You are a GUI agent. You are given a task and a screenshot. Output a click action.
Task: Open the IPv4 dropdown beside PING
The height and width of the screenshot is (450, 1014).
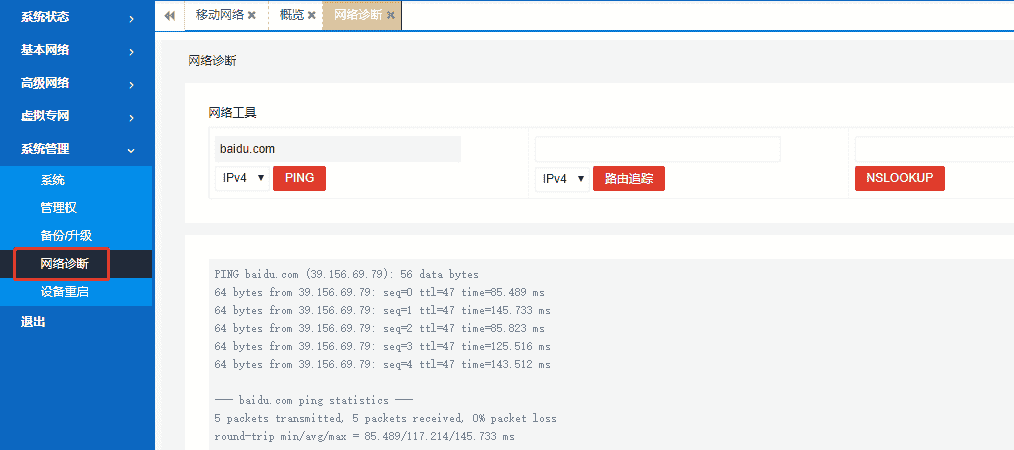(242, 178)
